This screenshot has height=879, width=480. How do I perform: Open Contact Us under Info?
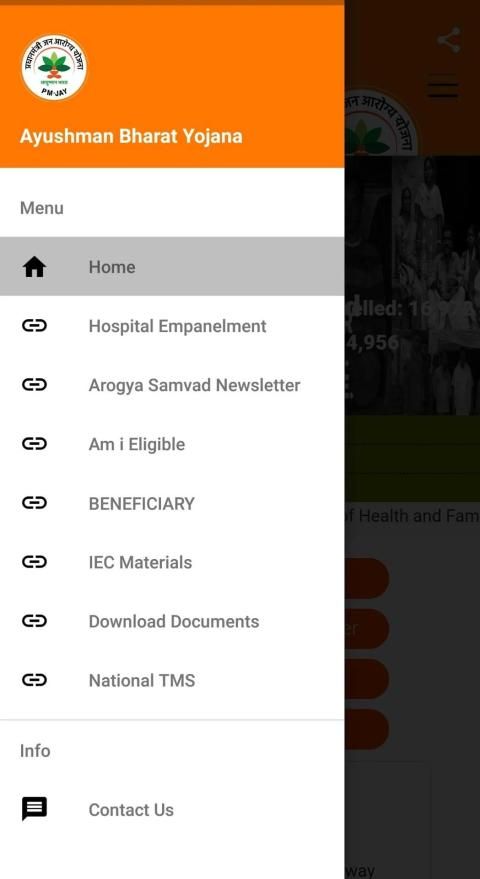click(x=172, y=809)
